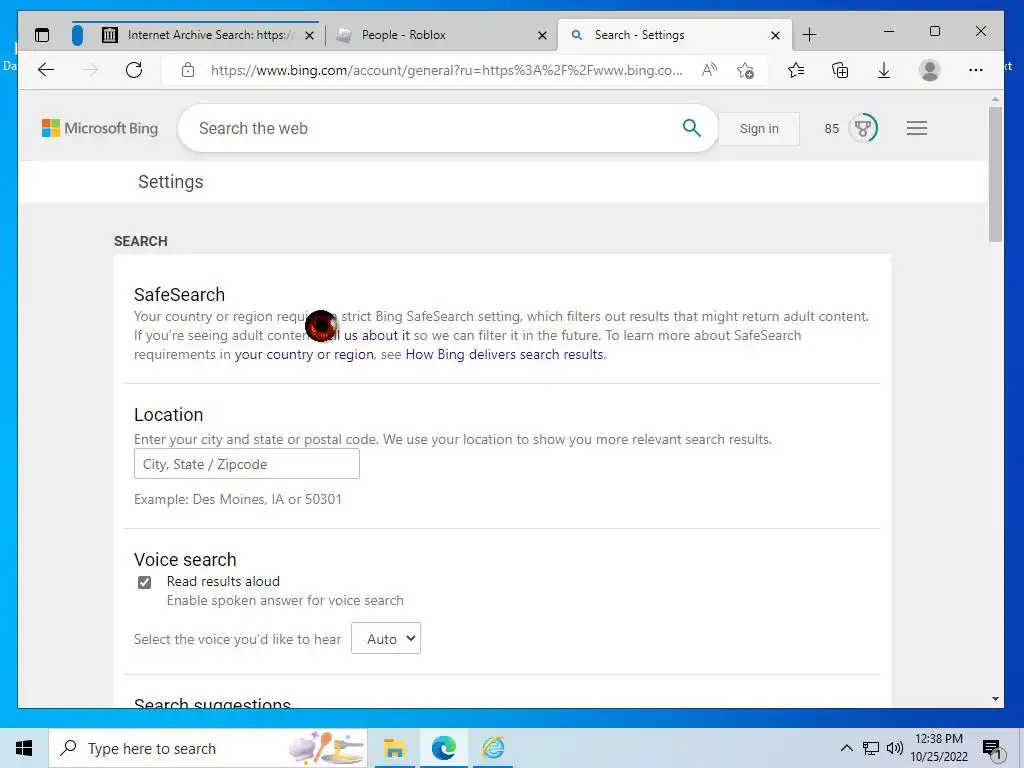The height and width of the screenshot is (768, 1024).
Task: Add this page to favorites
Action: click(745, 70)
